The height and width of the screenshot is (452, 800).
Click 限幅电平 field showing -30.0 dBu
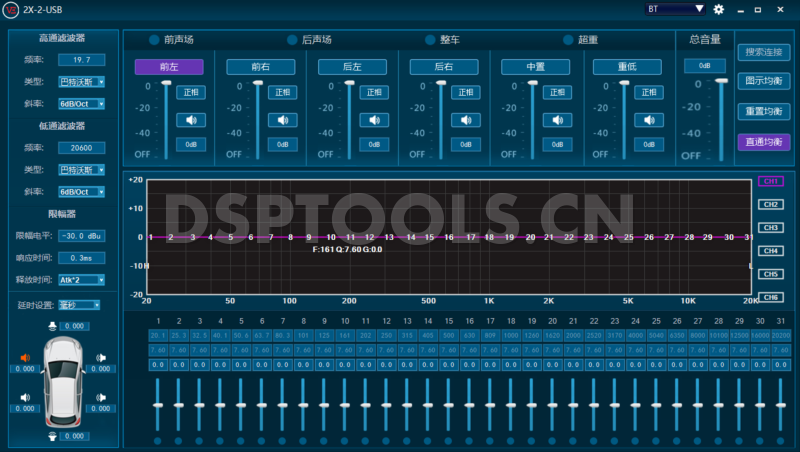point(82,236)
